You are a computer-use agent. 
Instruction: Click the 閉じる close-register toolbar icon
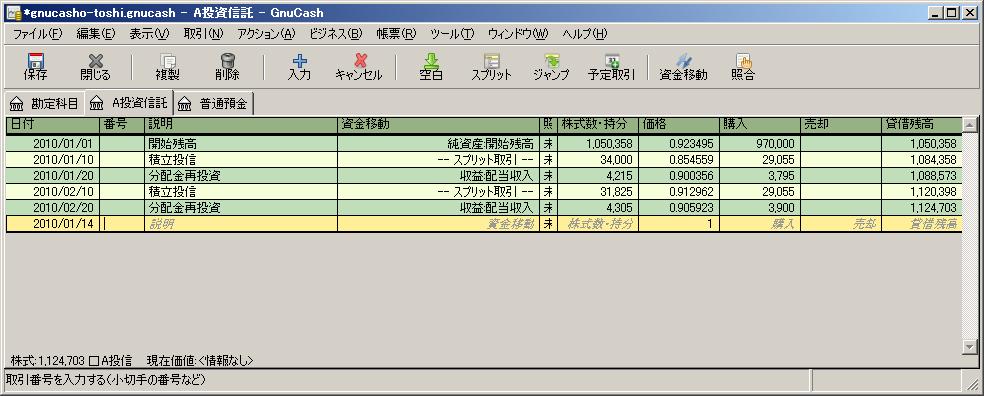95,67
